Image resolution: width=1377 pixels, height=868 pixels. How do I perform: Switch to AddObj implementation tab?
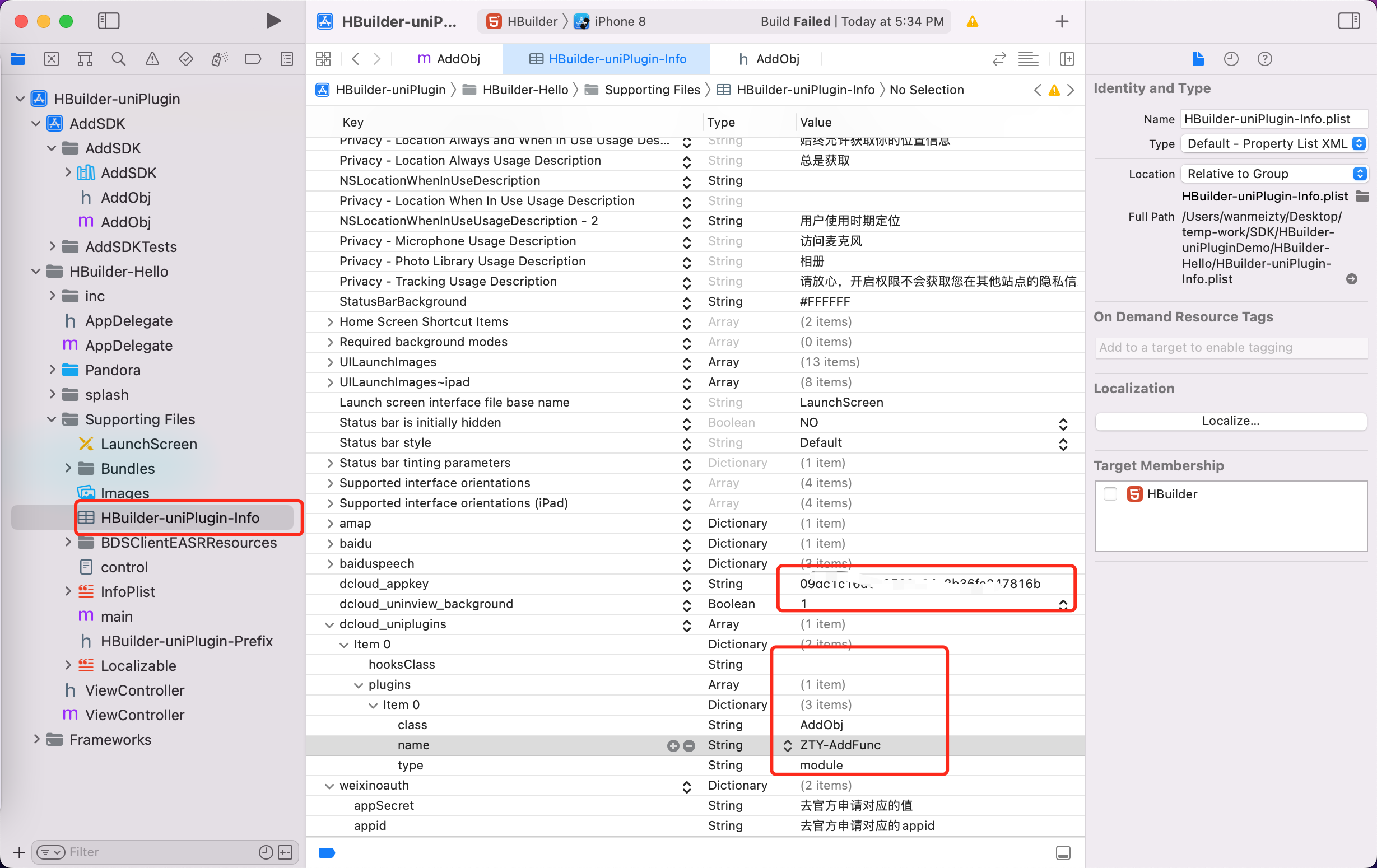point(449,59)
